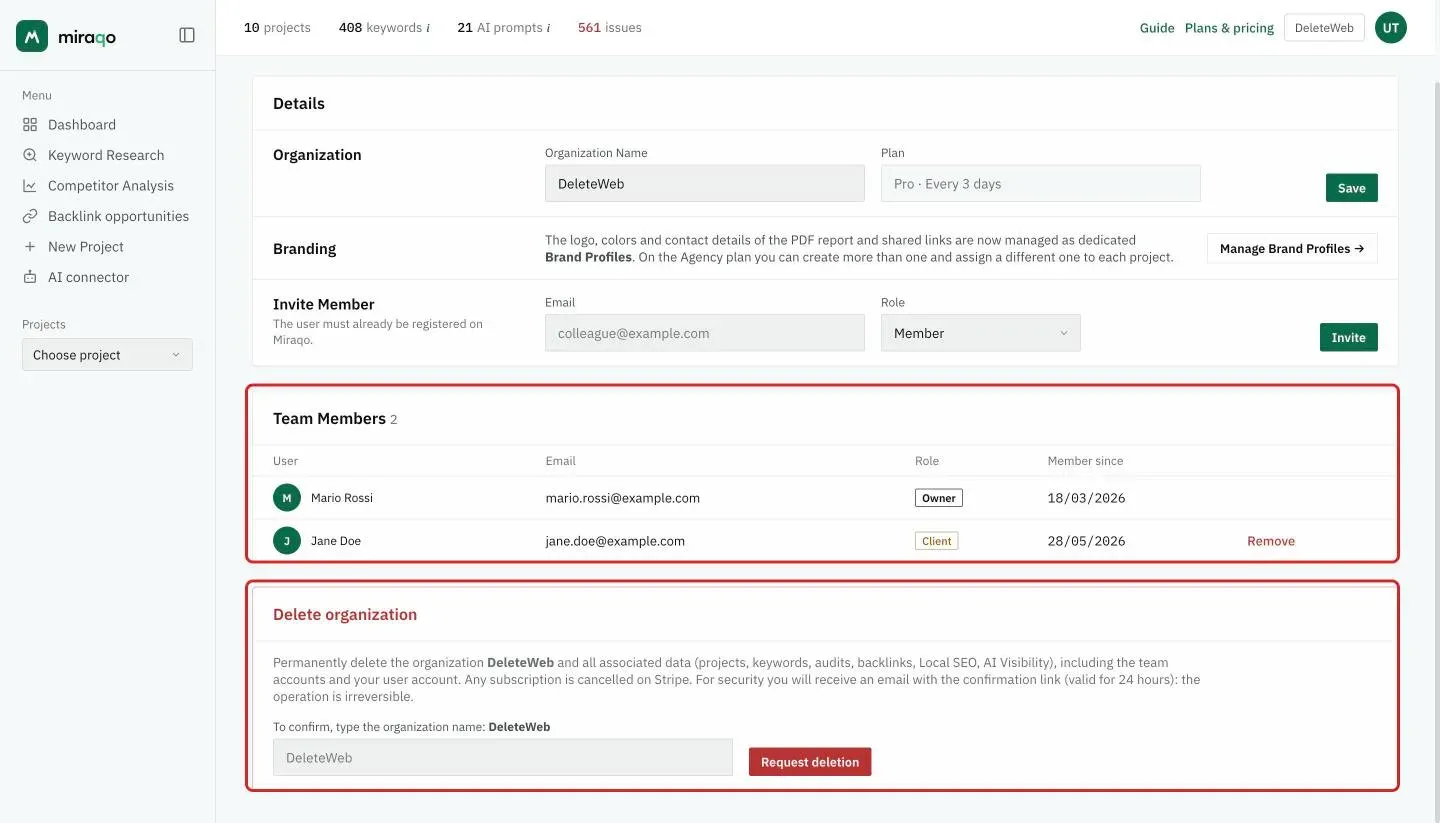Click Jane Doe's avatar circle
1440x823 pixels.
click(x=287, y=541)
